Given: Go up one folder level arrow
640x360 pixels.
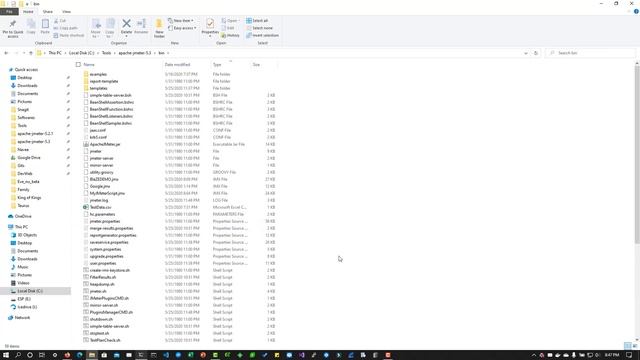Looking at the screenshot, I should tap(31, 53).
